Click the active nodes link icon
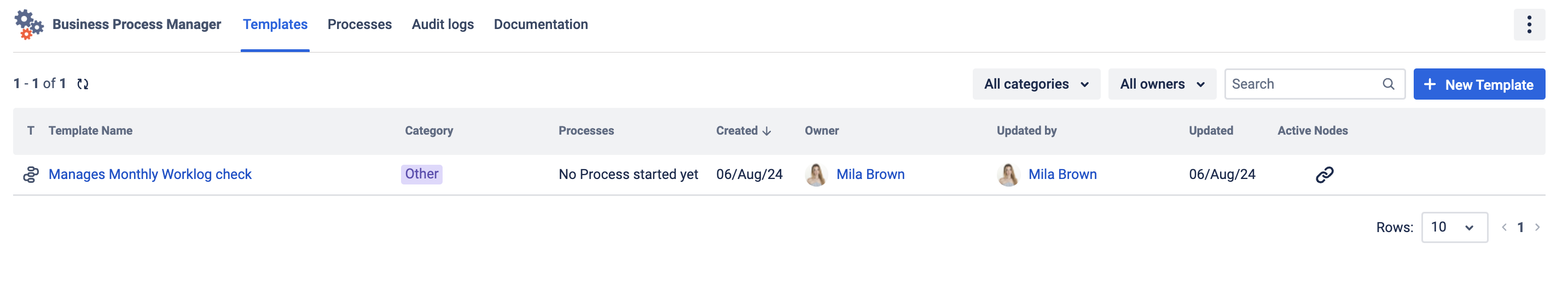This screenshot has height=289, width=1568. pos(1324,175)
